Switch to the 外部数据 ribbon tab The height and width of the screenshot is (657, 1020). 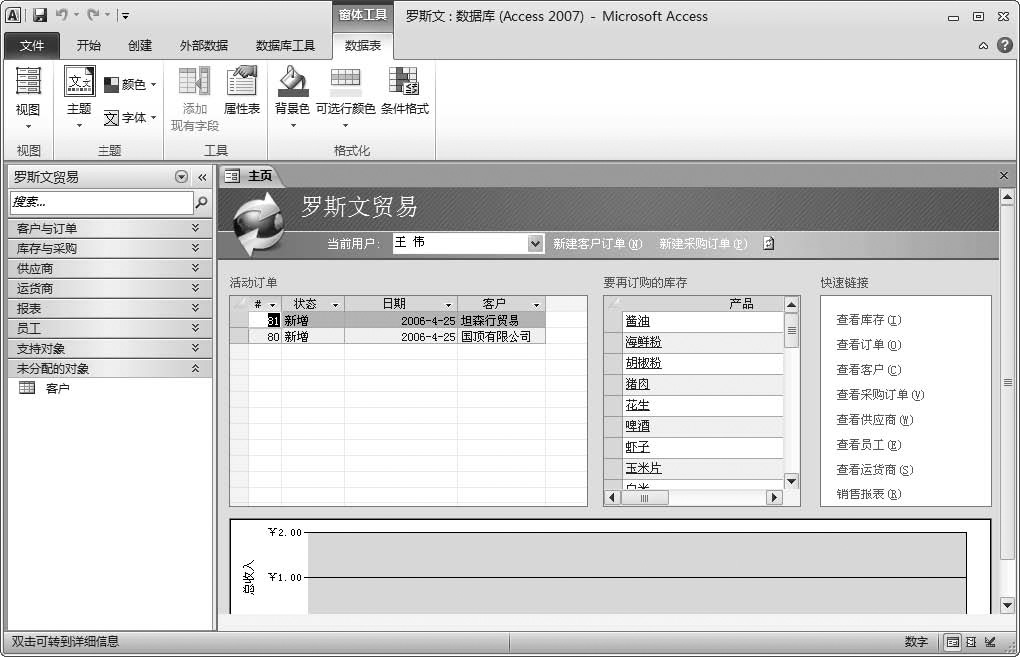click(x=204, y=46)
